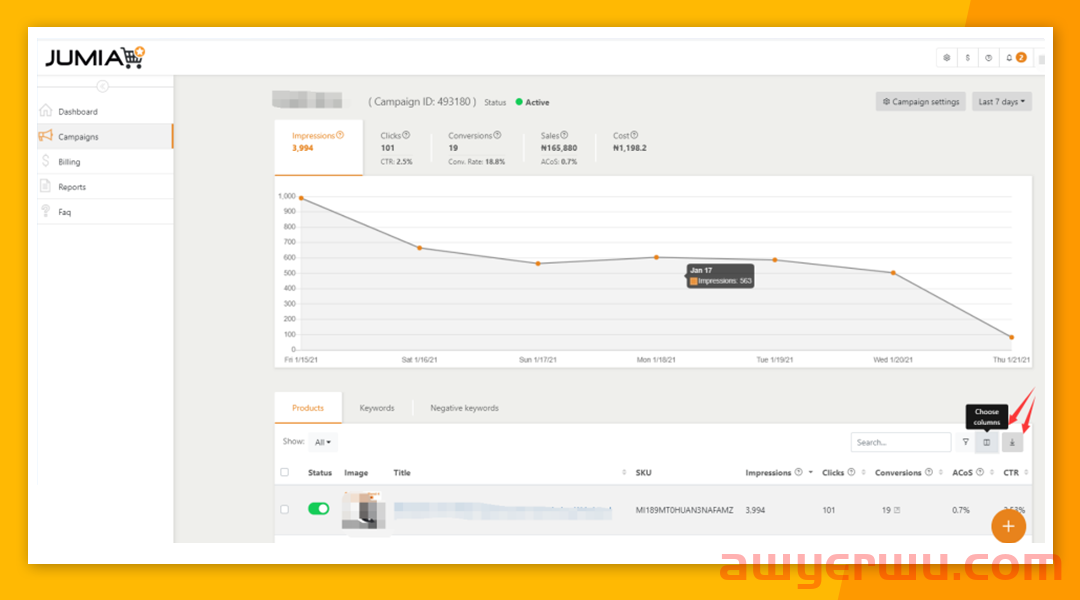Select the Cost metric card

click(x=630, y=141)
